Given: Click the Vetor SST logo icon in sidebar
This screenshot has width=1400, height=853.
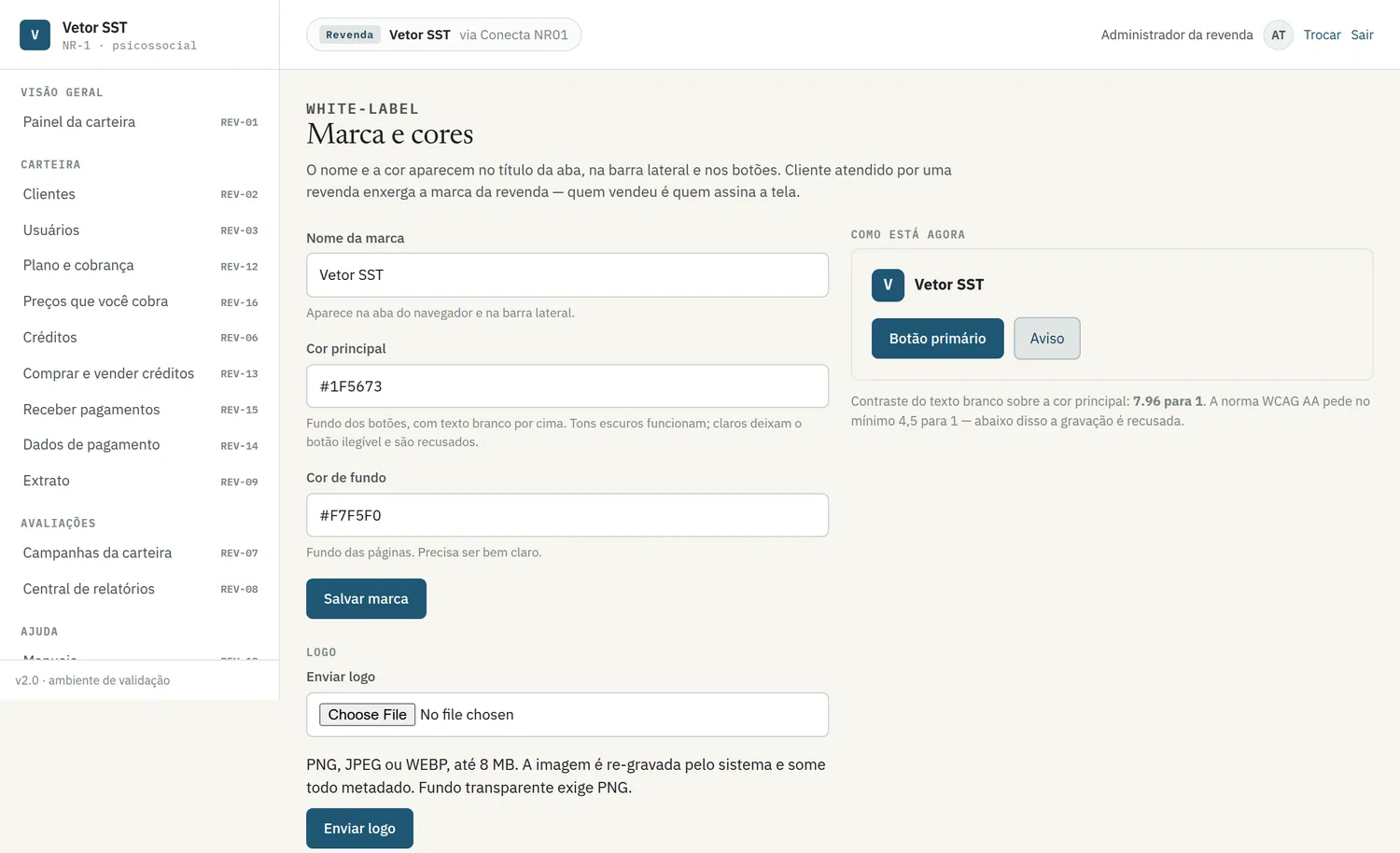Looking at the screenshot, I should (x=35, y=35).
